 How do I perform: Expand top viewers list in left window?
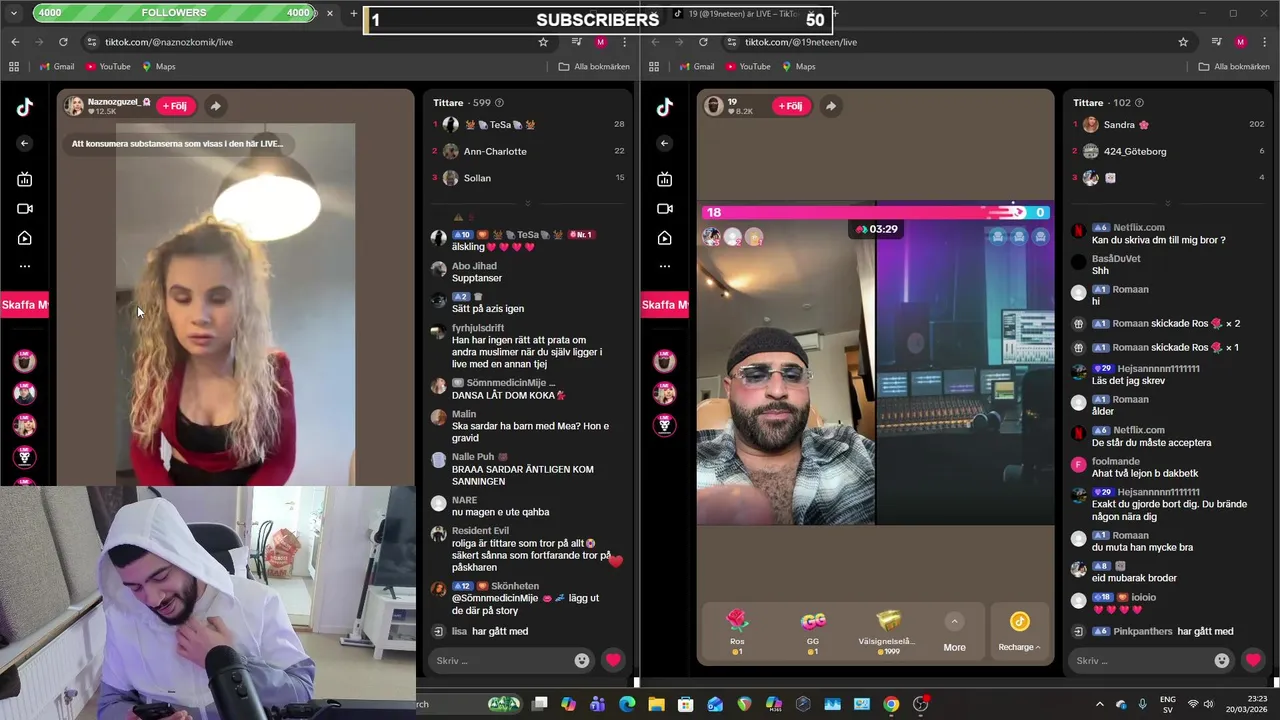(x=528, y=204)
